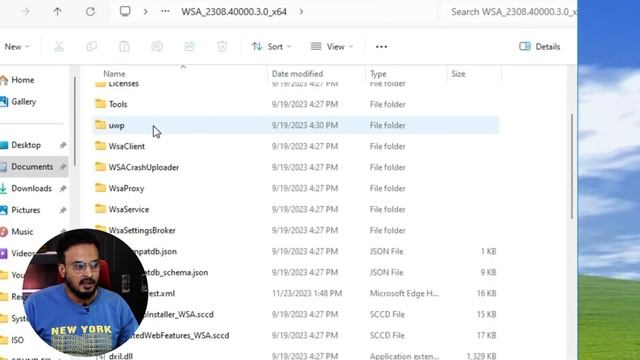Open the address bar ellipsis breadcrumb menu
The width and height of the screenshot is (640, 360).
coord(165,11)
